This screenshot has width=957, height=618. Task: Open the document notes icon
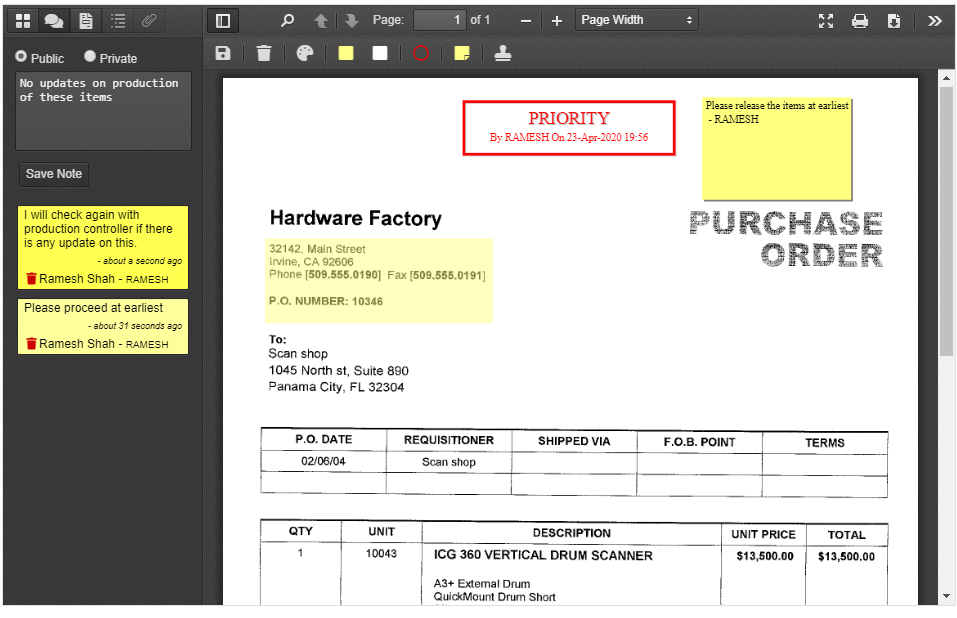(87, 20)
